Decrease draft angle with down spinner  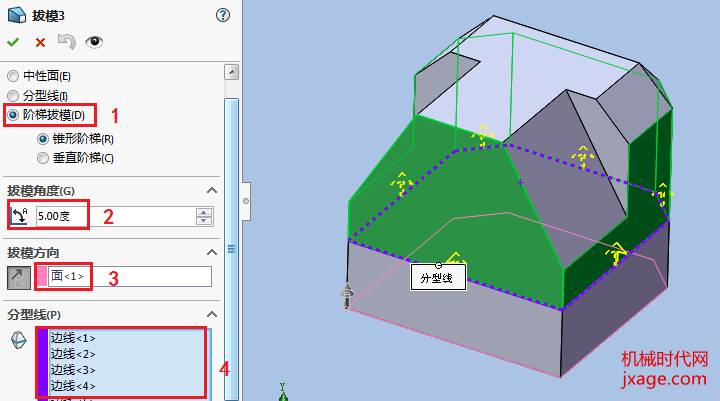pyautogui.click(x=204, y=220)
